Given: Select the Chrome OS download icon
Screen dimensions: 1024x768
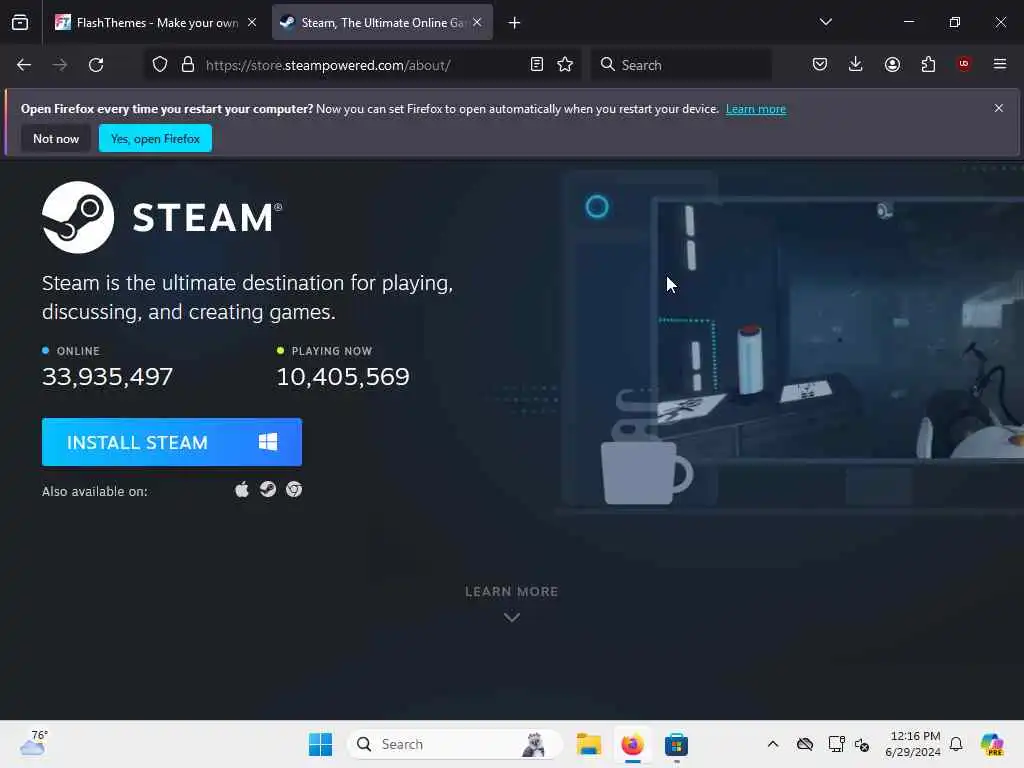Looking at the screenshot, I should click(x=294, y=490).
